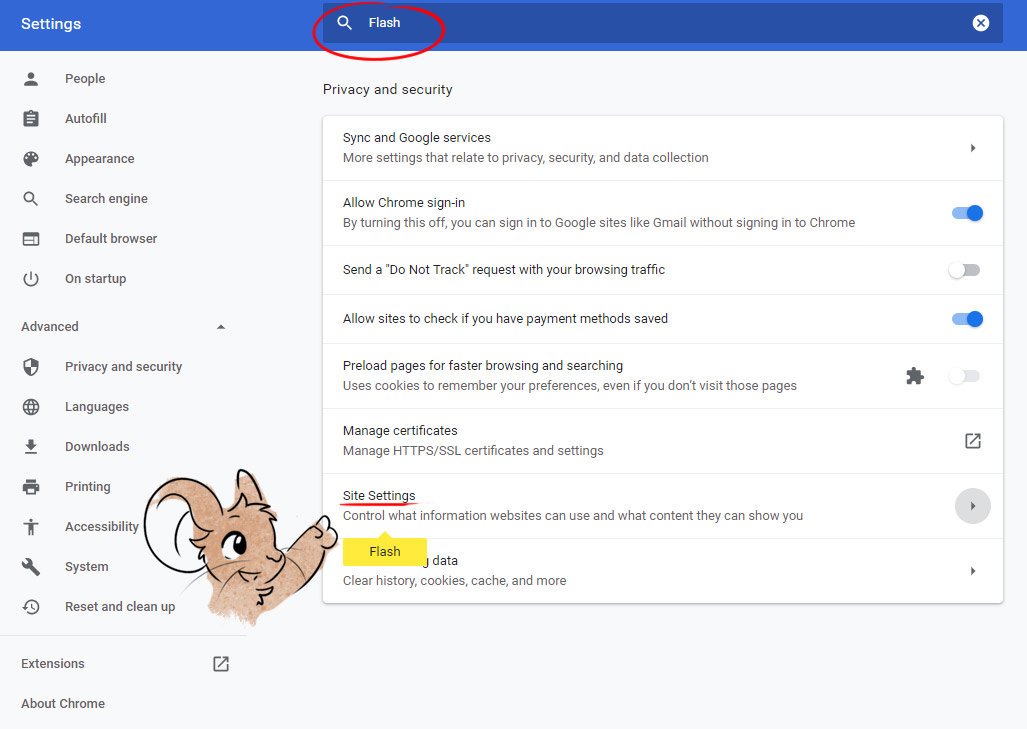Click the Extensions external-link icon
Viewport: 1027px width, 729px height.
tap(221, 664)
